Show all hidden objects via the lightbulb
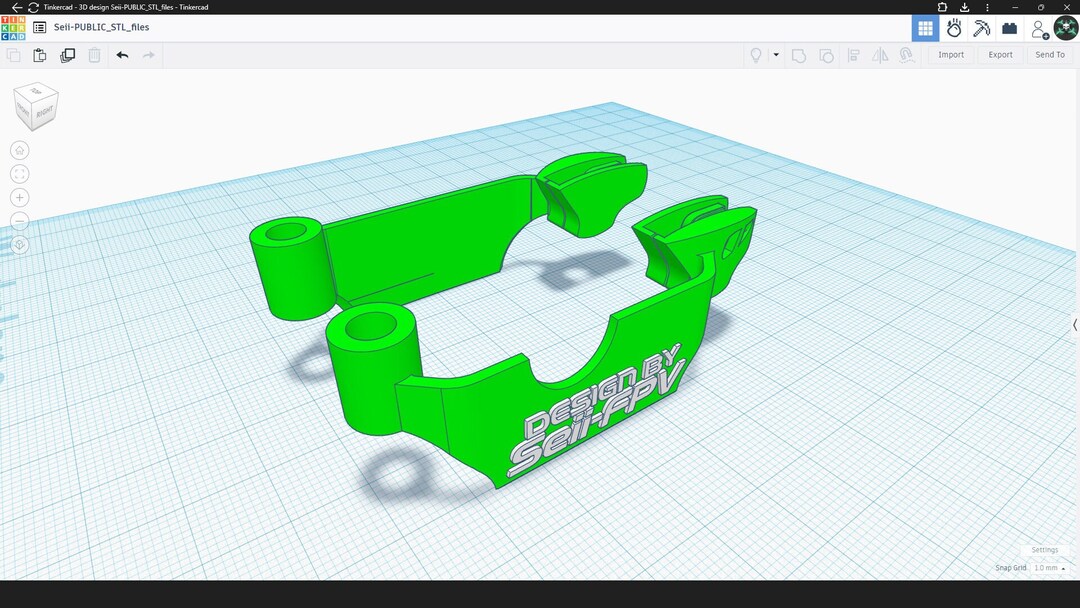The width and height of the screenshot is (1080, 608). [x=756, y=55]
